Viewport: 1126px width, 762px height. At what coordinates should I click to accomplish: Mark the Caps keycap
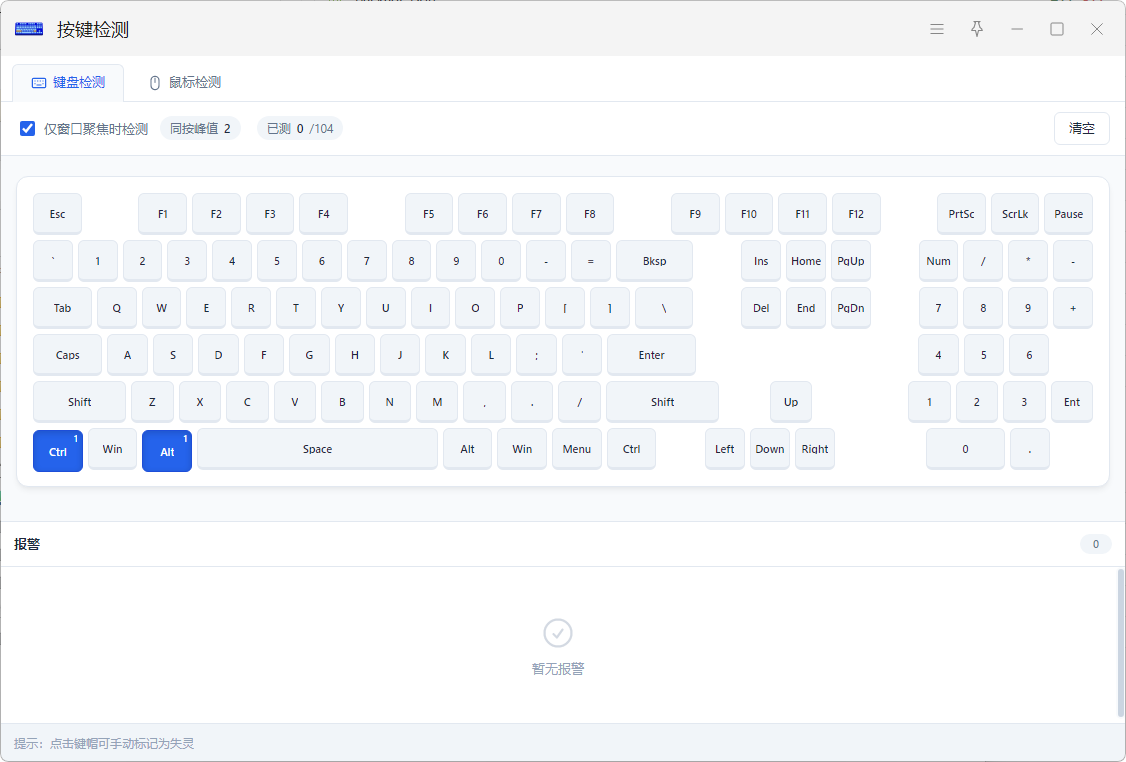(68, 355)
